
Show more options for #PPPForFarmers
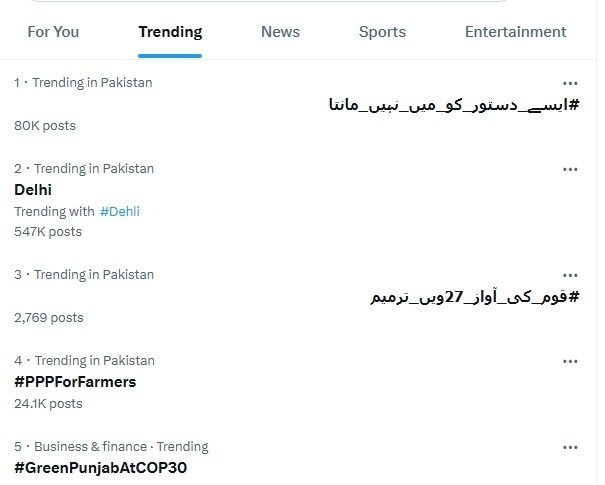[x=570, y=361]
